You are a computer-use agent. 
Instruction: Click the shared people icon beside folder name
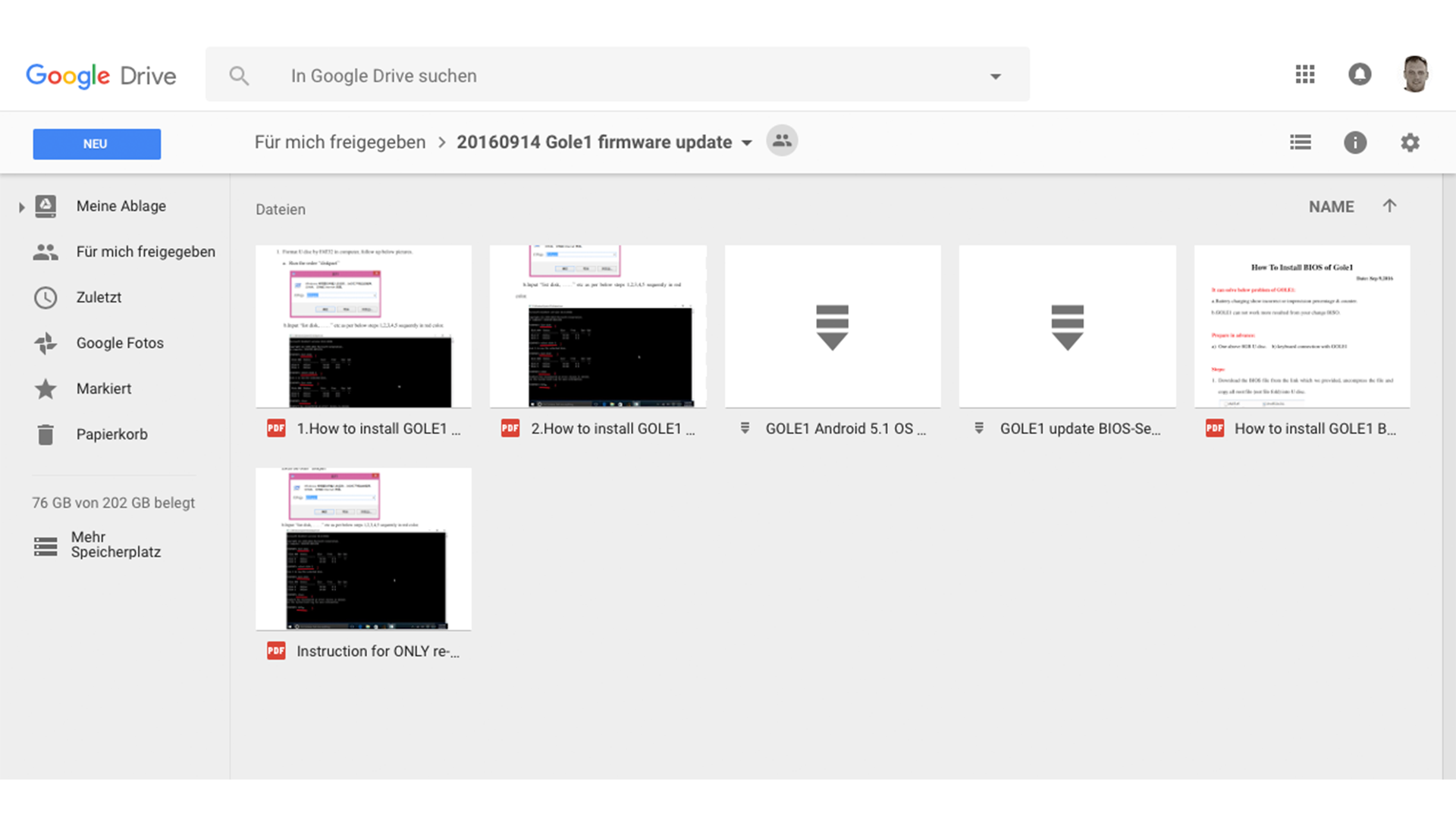tap(782, 141)
